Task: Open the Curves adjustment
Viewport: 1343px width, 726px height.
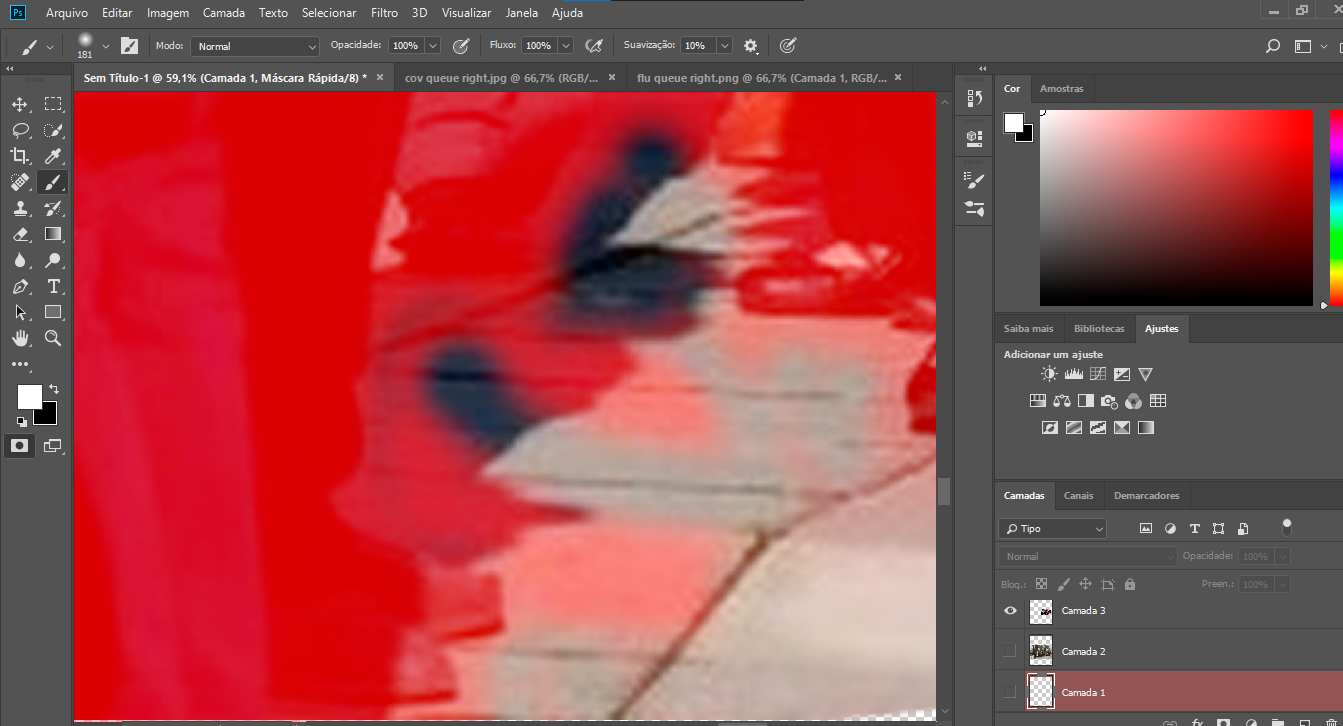Action: pyautogui.click(x=1097, y=373)
